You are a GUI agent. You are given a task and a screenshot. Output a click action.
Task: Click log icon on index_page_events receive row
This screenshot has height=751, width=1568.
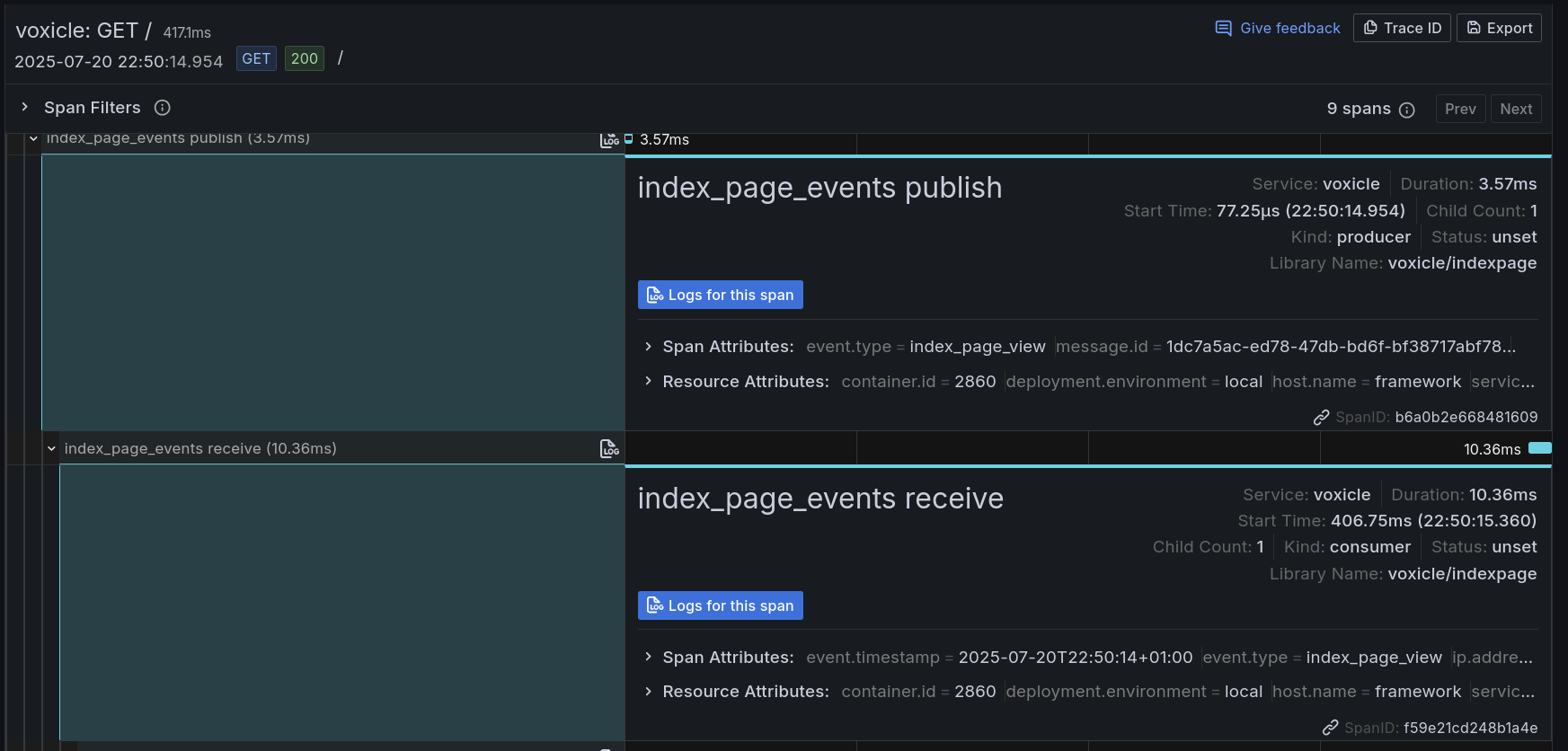coord(609,448)
